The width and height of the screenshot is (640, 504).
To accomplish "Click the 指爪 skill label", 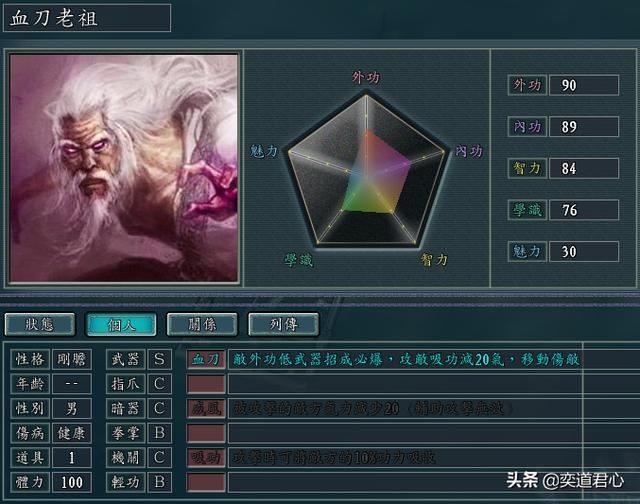I will pyautogui.click(x=126, y=384).
